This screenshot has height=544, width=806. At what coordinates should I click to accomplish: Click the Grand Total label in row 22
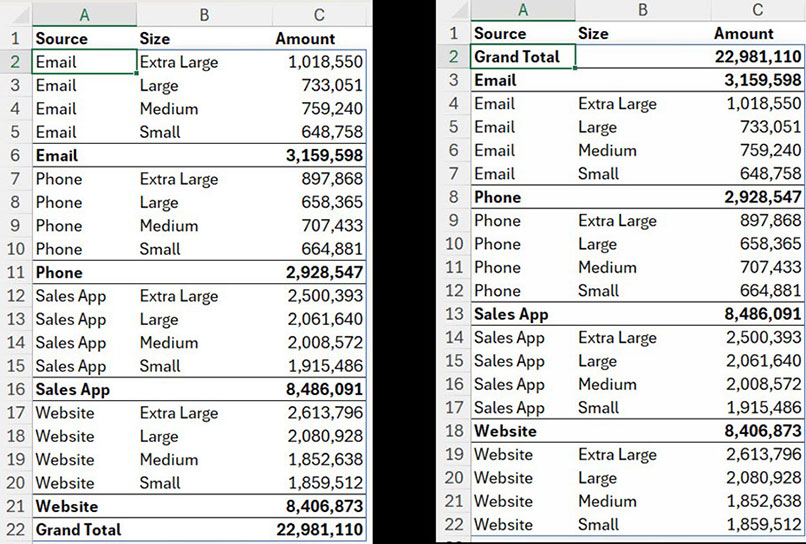(78, 530)
